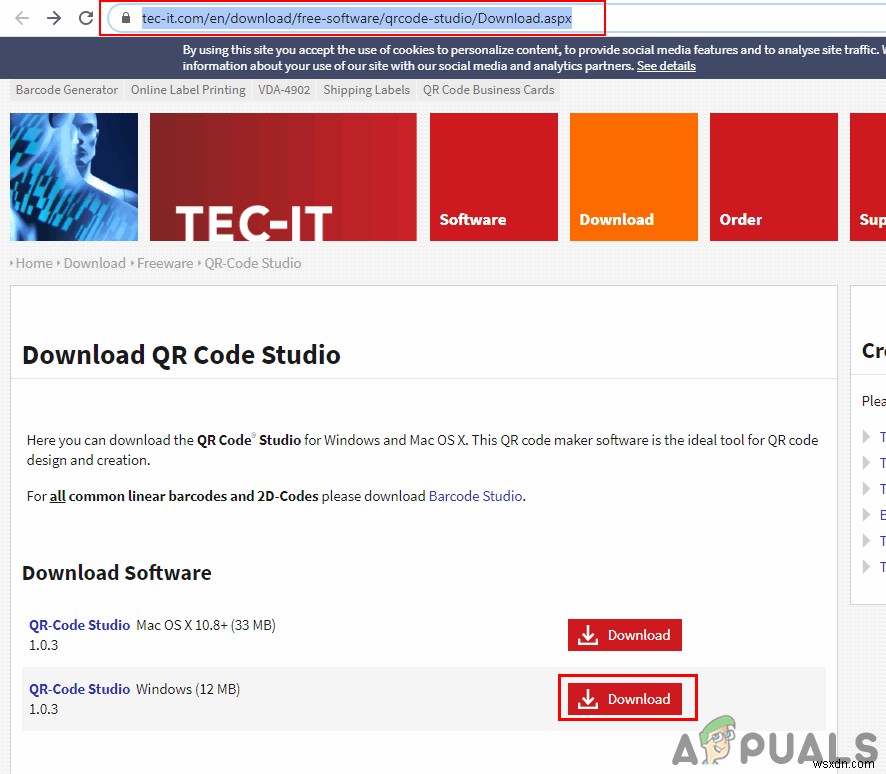886x774 pixels.
Task: Click the browser back arrow
Action: 22,18
